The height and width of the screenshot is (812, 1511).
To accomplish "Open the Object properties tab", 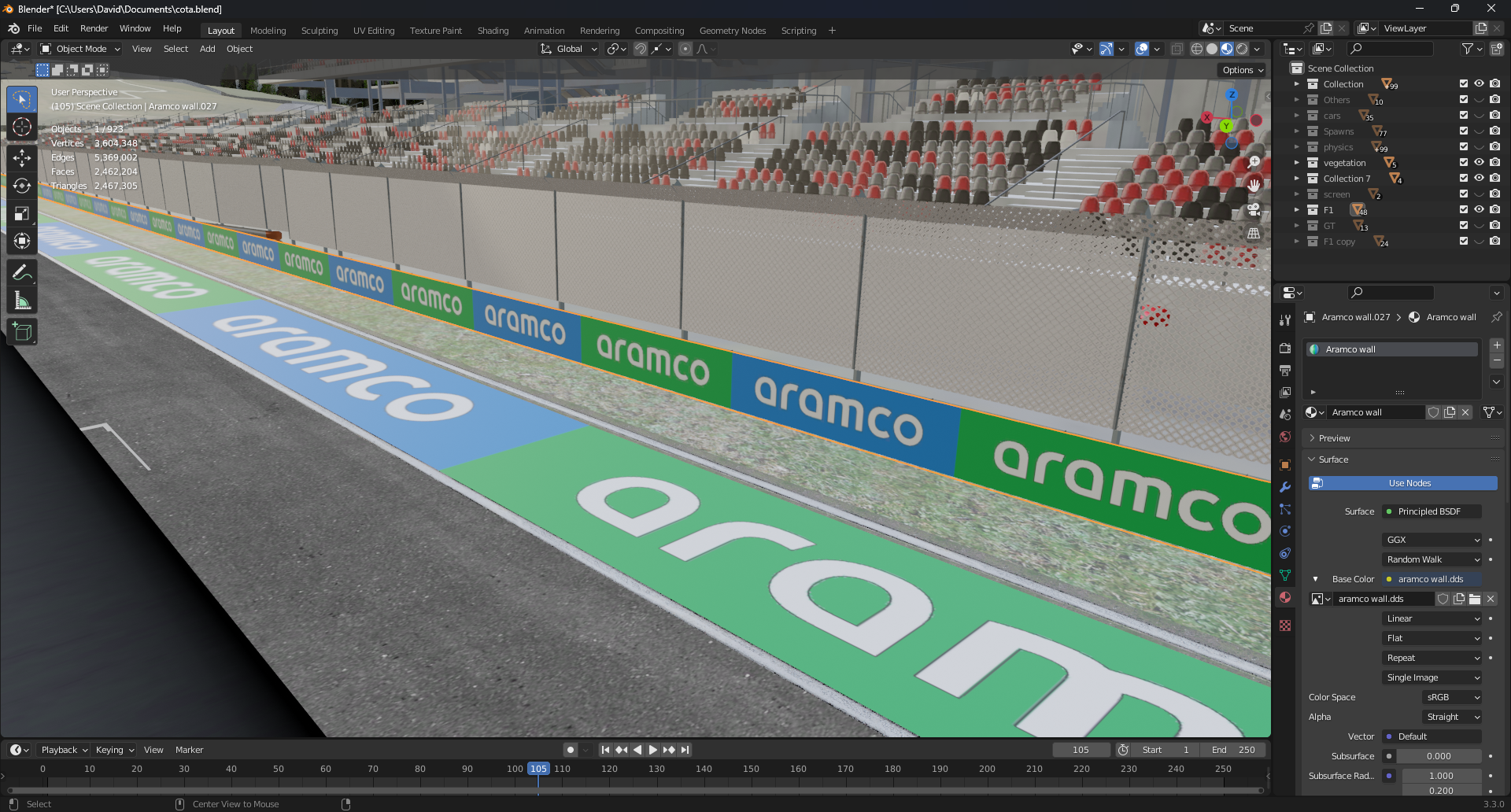I will pyautogui.click(x=1285, y=465).
